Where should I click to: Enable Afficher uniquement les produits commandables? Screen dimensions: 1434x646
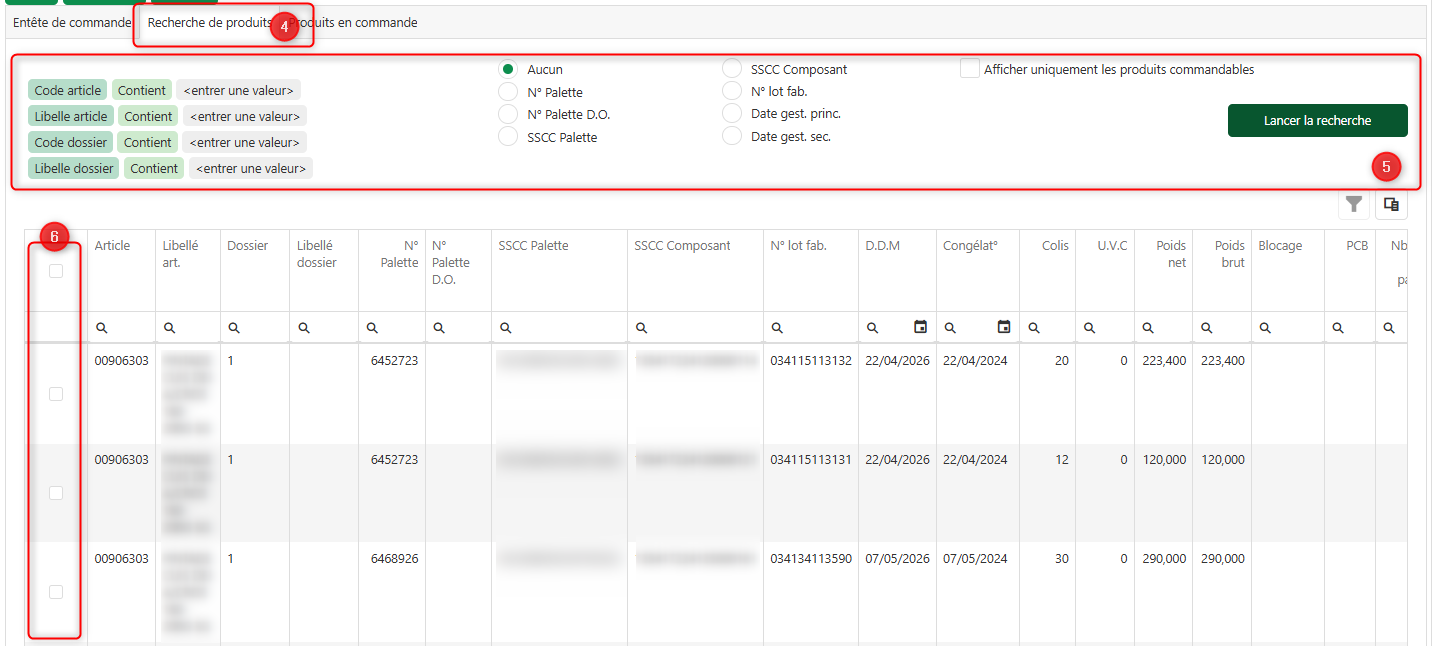pos(969,69)
